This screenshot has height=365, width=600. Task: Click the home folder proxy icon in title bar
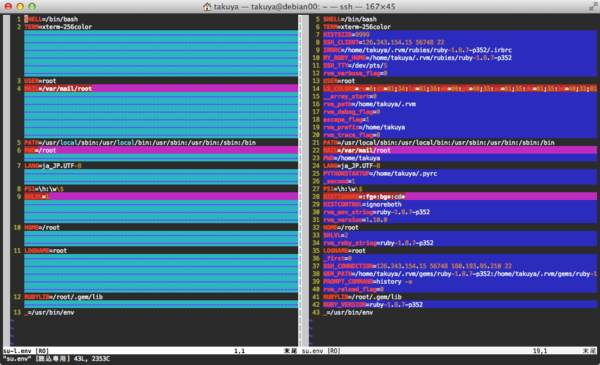coord(207,7)
